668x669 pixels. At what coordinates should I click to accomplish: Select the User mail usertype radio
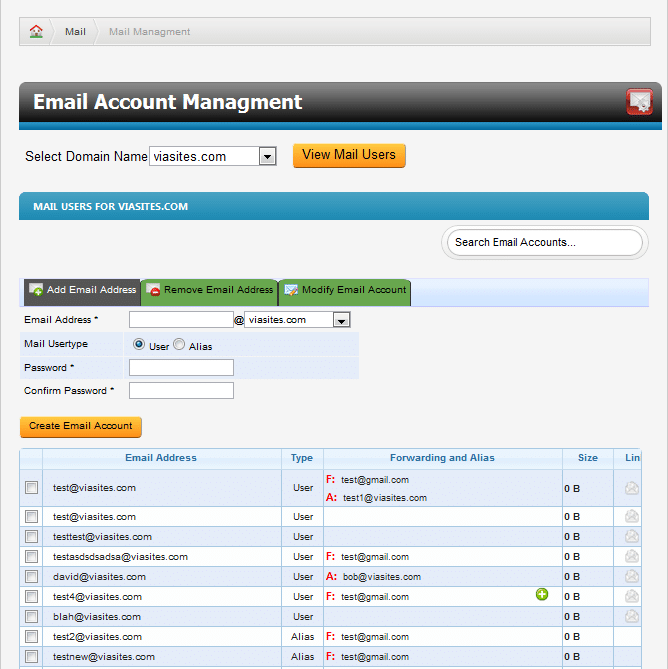coord(139,345)
